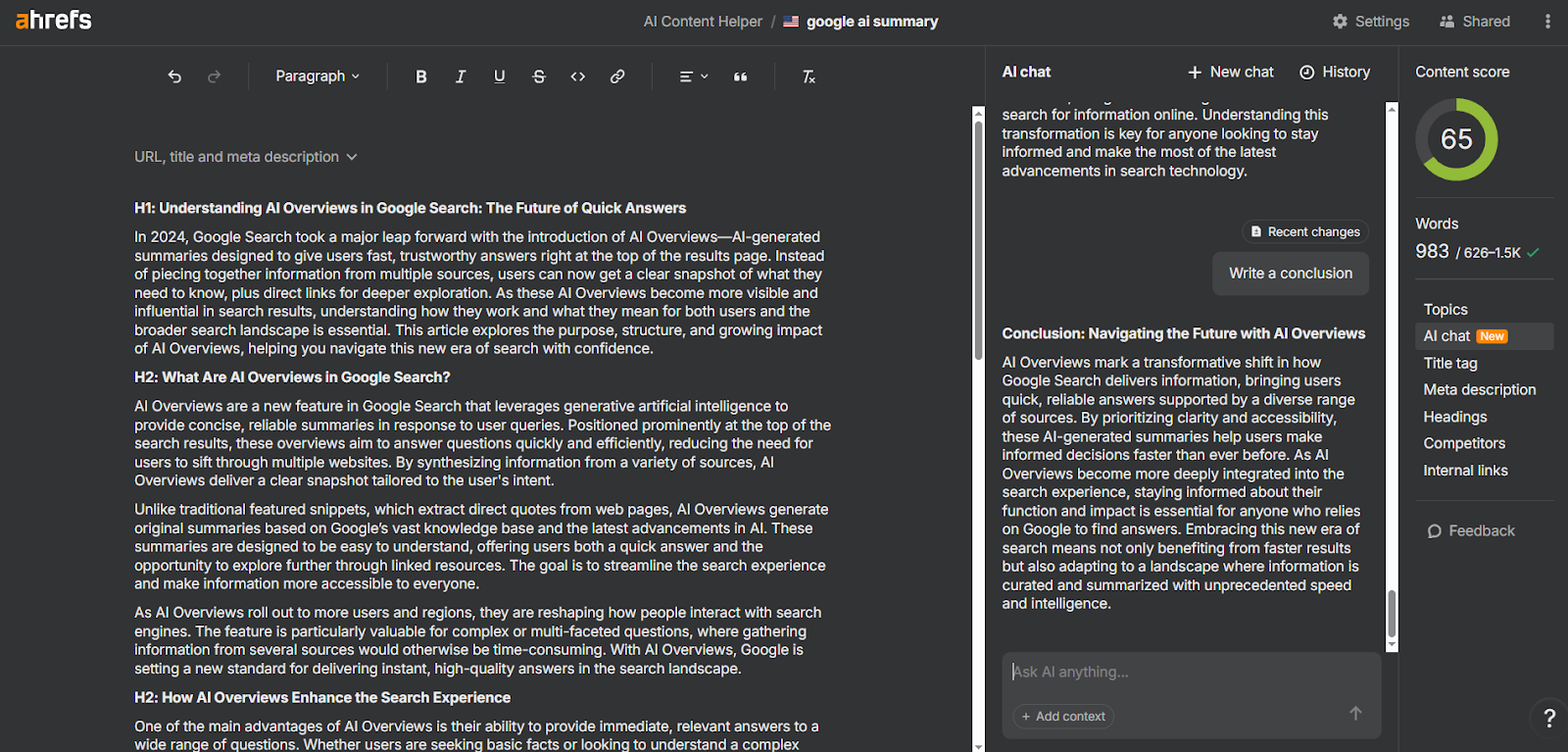Image resolution: width=1568 pixels, height=752 pixels.
Task: Click the content score 65 gauge
Action: (1456, 139)
